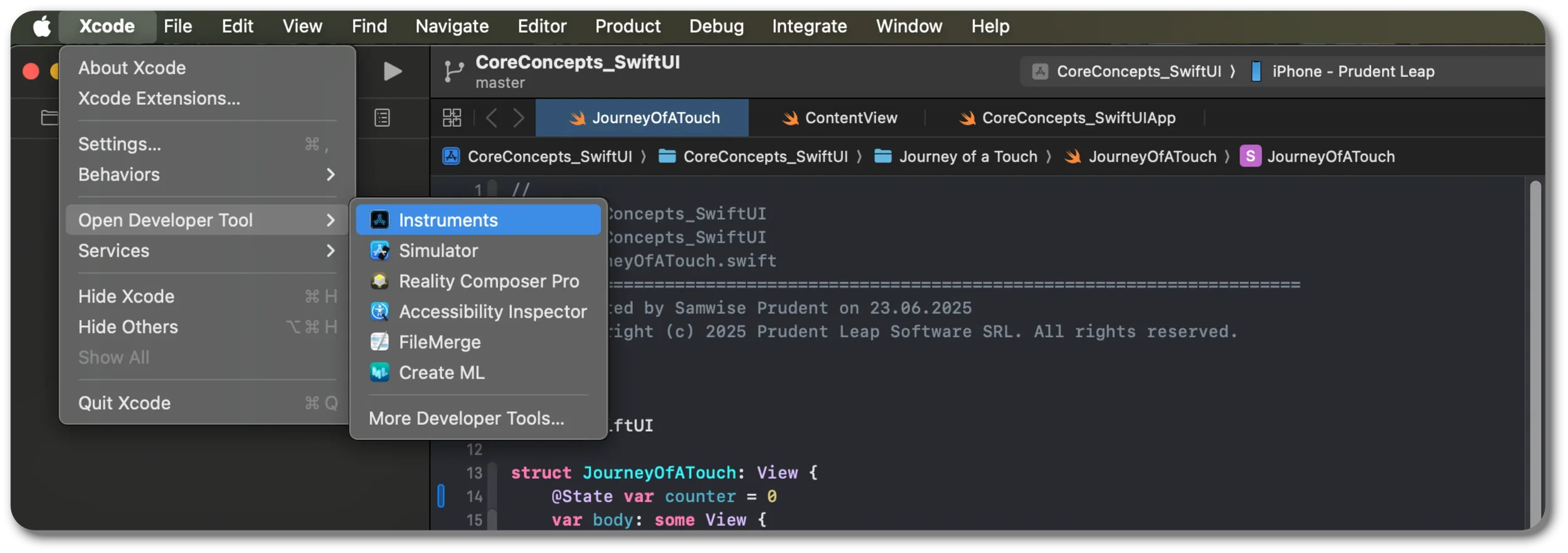Launch Simulator from submenu
Image resolution: width=1568 pixels, height=553 pixels.
pos(478,250)
